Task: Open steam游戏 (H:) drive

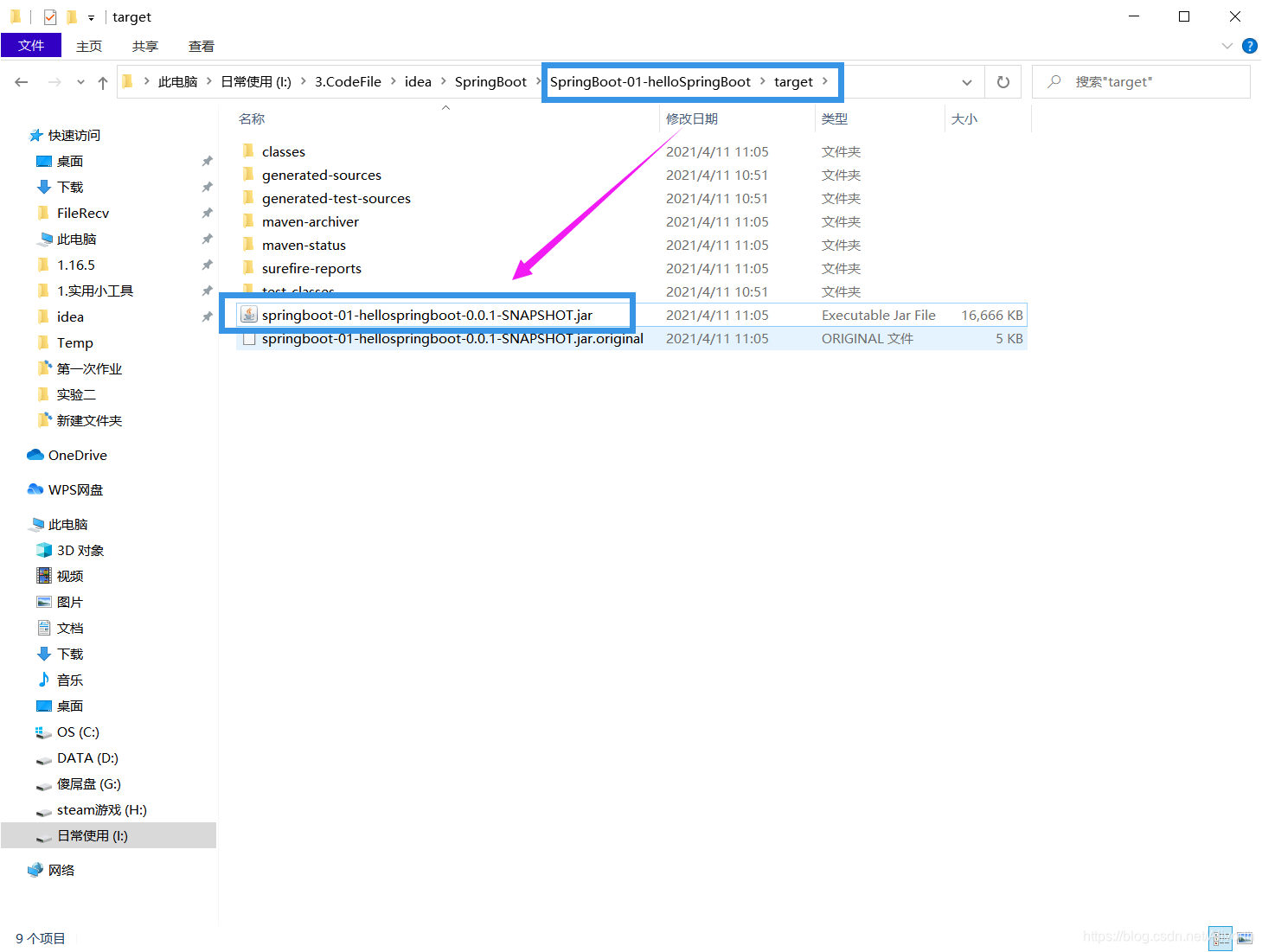Action: pyautogui.click(x=102, y=810)
